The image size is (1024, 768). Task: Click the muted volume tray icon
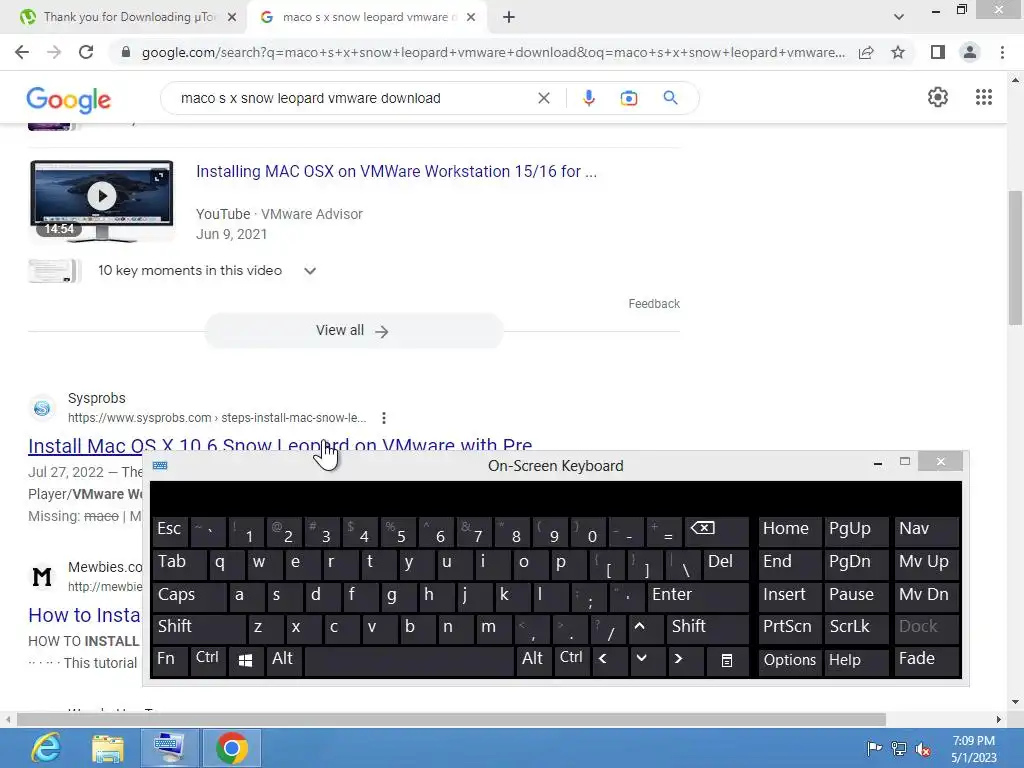(923, 748)
